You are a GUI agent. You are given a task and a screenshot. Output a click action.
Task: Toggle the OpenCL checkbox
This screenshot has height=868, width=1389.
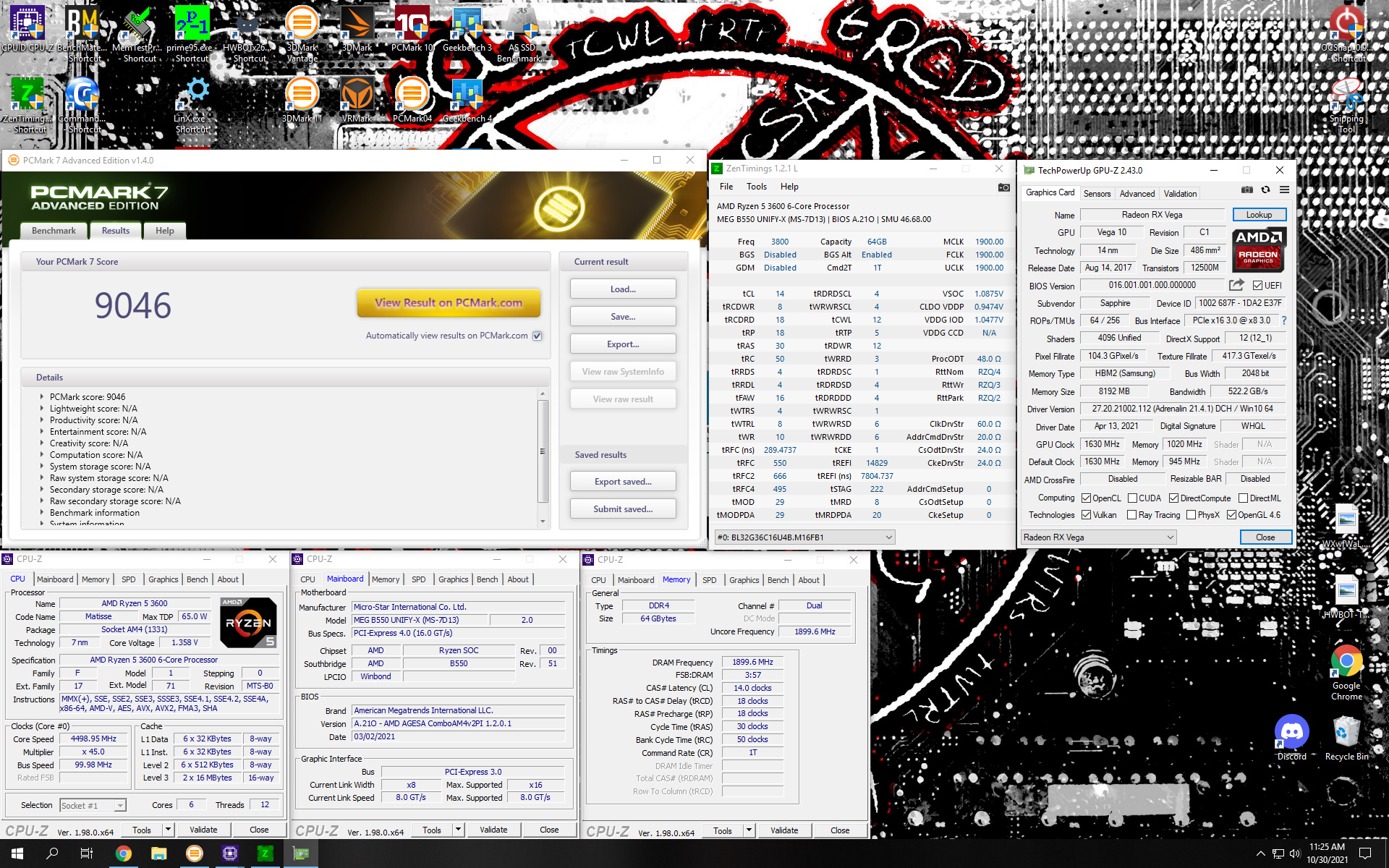coord(1086,498)
